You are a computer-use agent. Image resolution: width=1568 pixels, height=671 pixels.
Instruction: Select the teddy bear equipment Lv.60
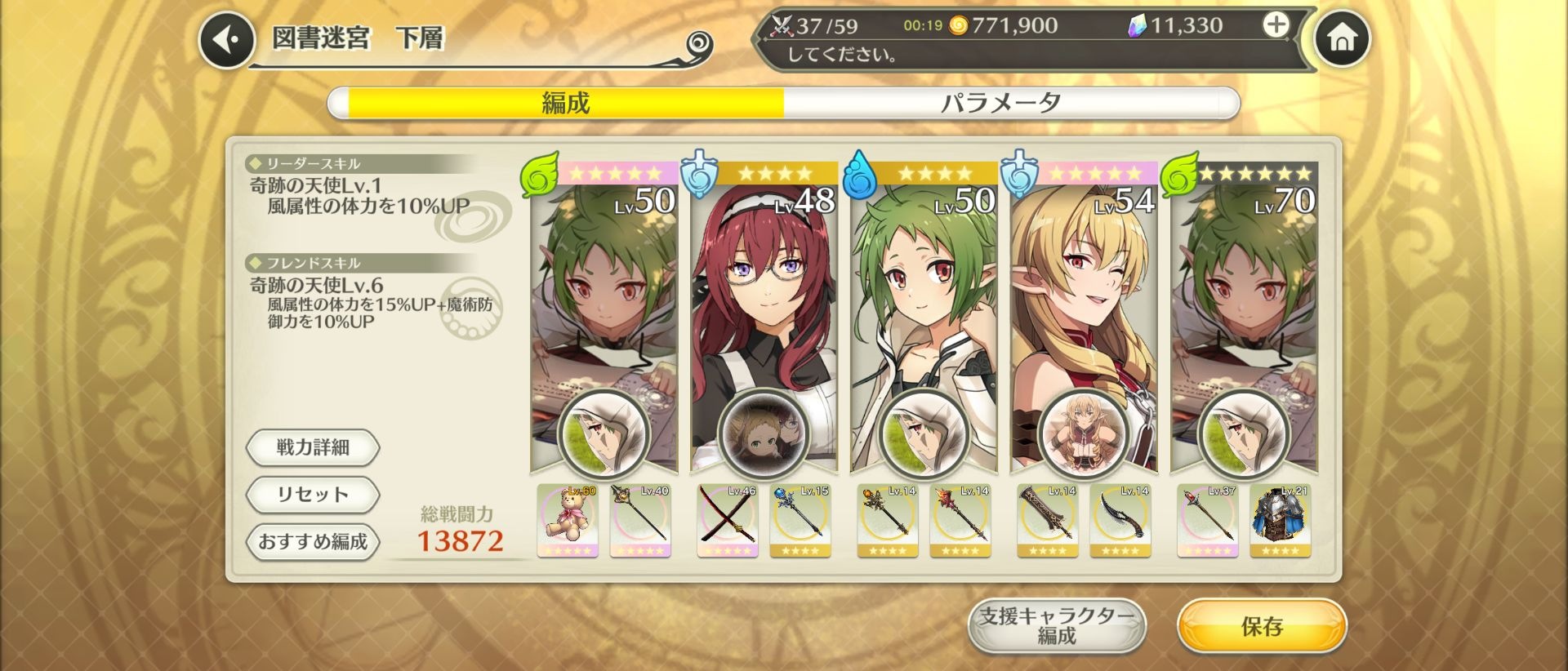coord(568,521)
